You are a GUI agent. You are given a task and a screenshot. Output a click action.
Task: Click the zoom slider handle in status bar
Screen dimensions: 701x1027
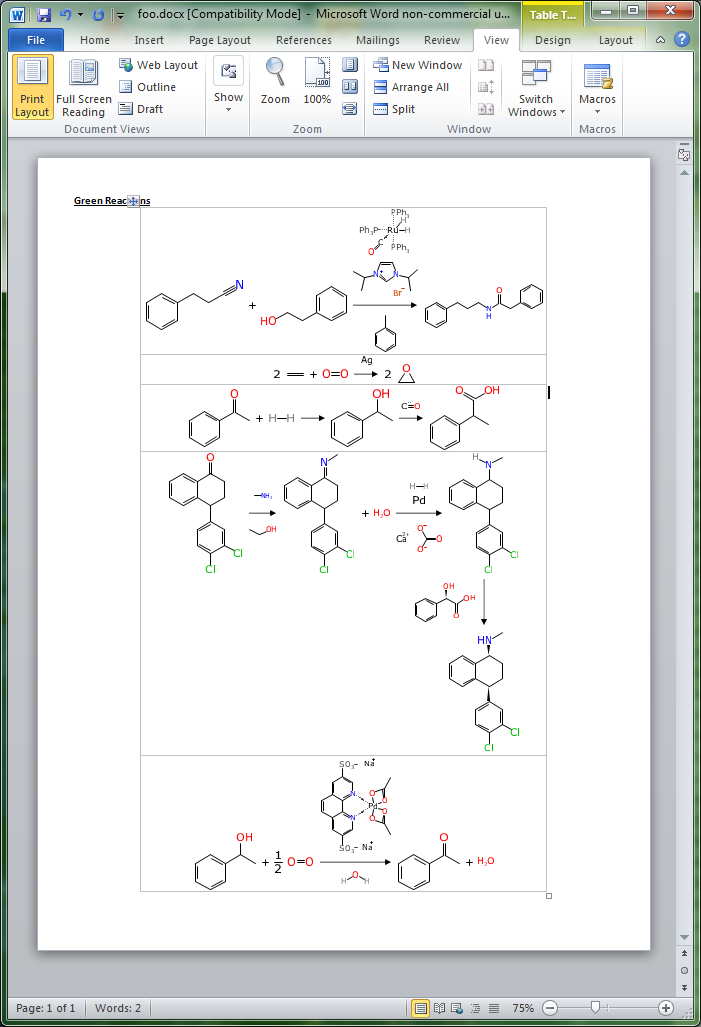(595, 1008)
